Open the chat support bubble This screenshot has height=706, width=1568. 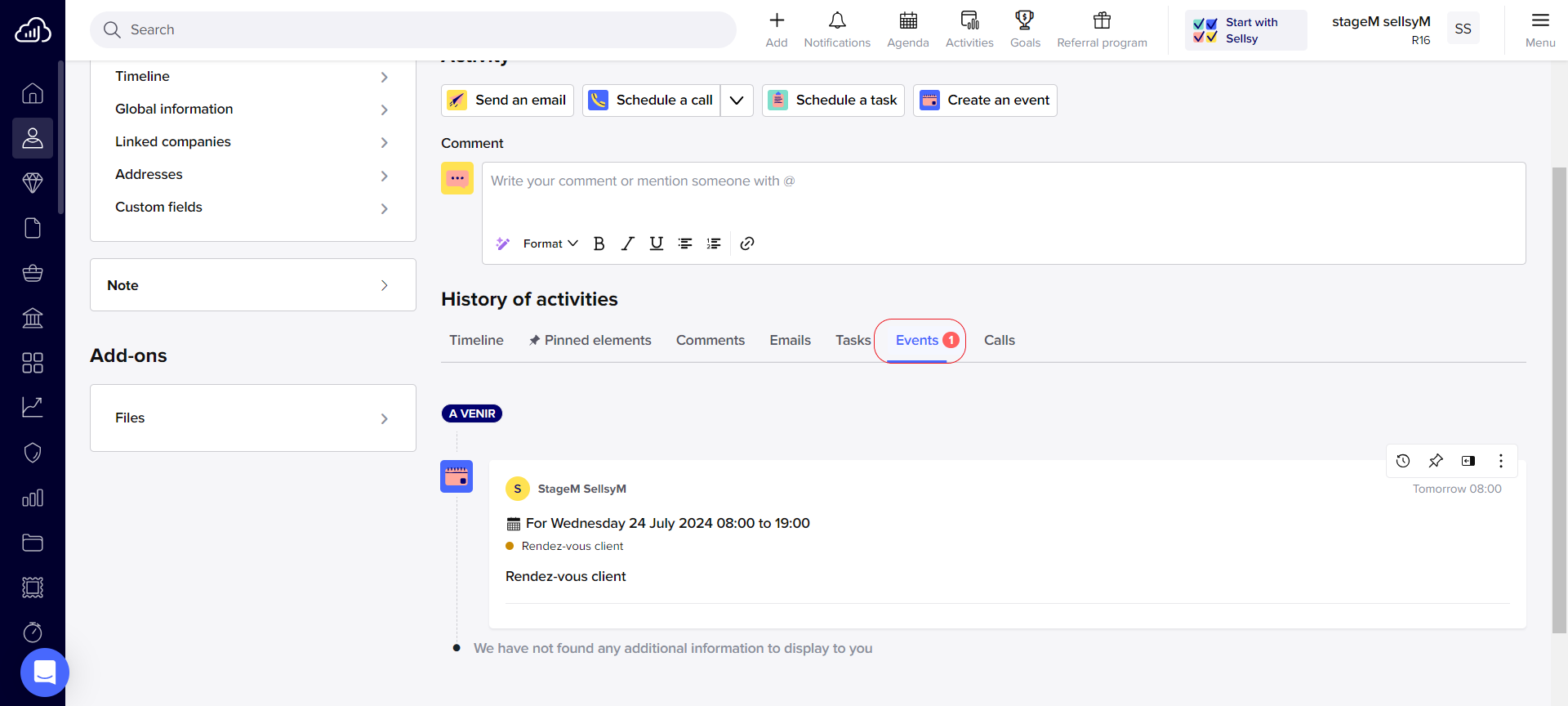[45, 672]
